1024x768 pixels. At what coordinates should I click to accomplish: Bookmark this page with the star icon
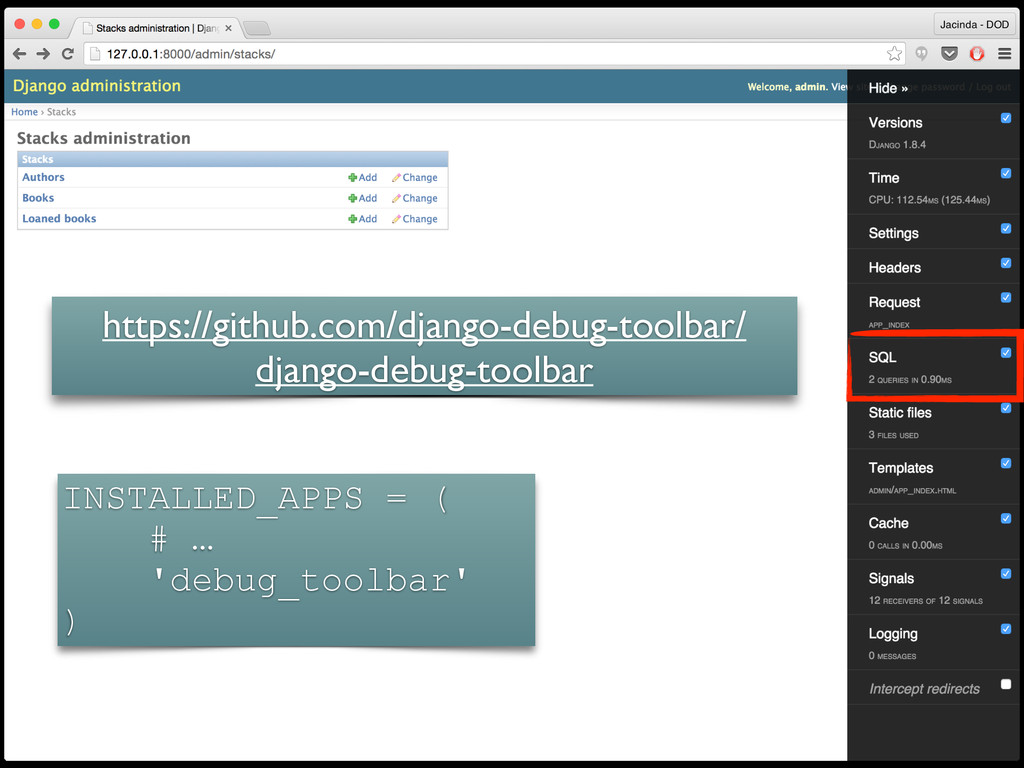coord(894,54)
